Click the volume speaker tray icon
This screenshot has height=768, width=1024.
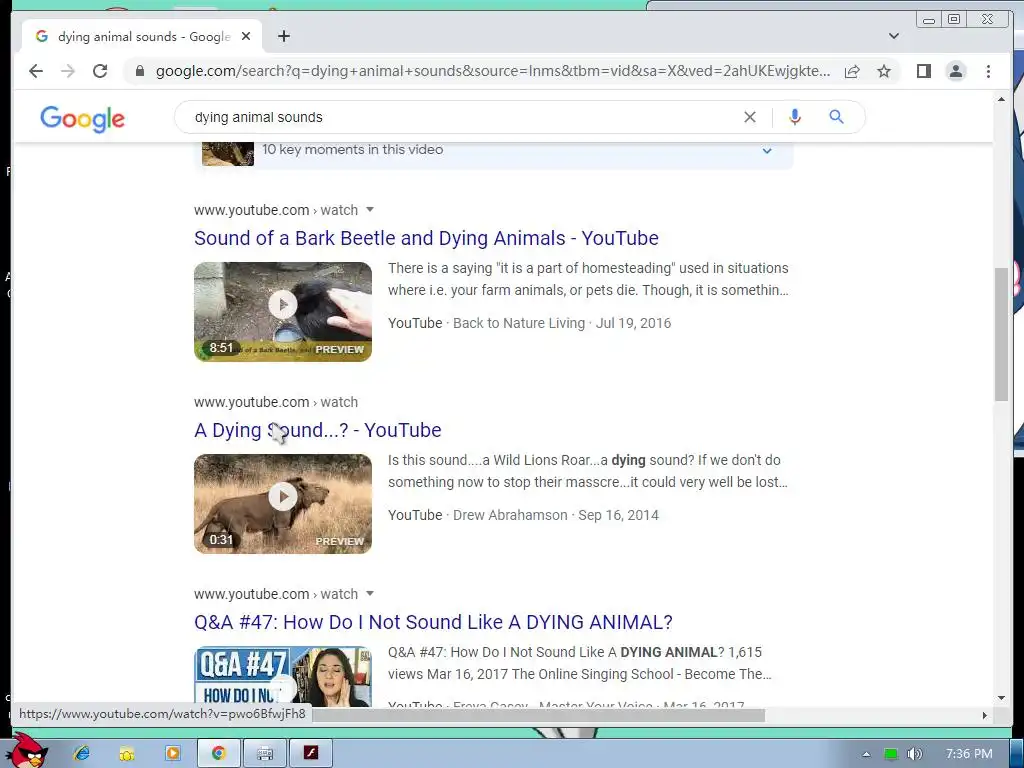[915, 754]
